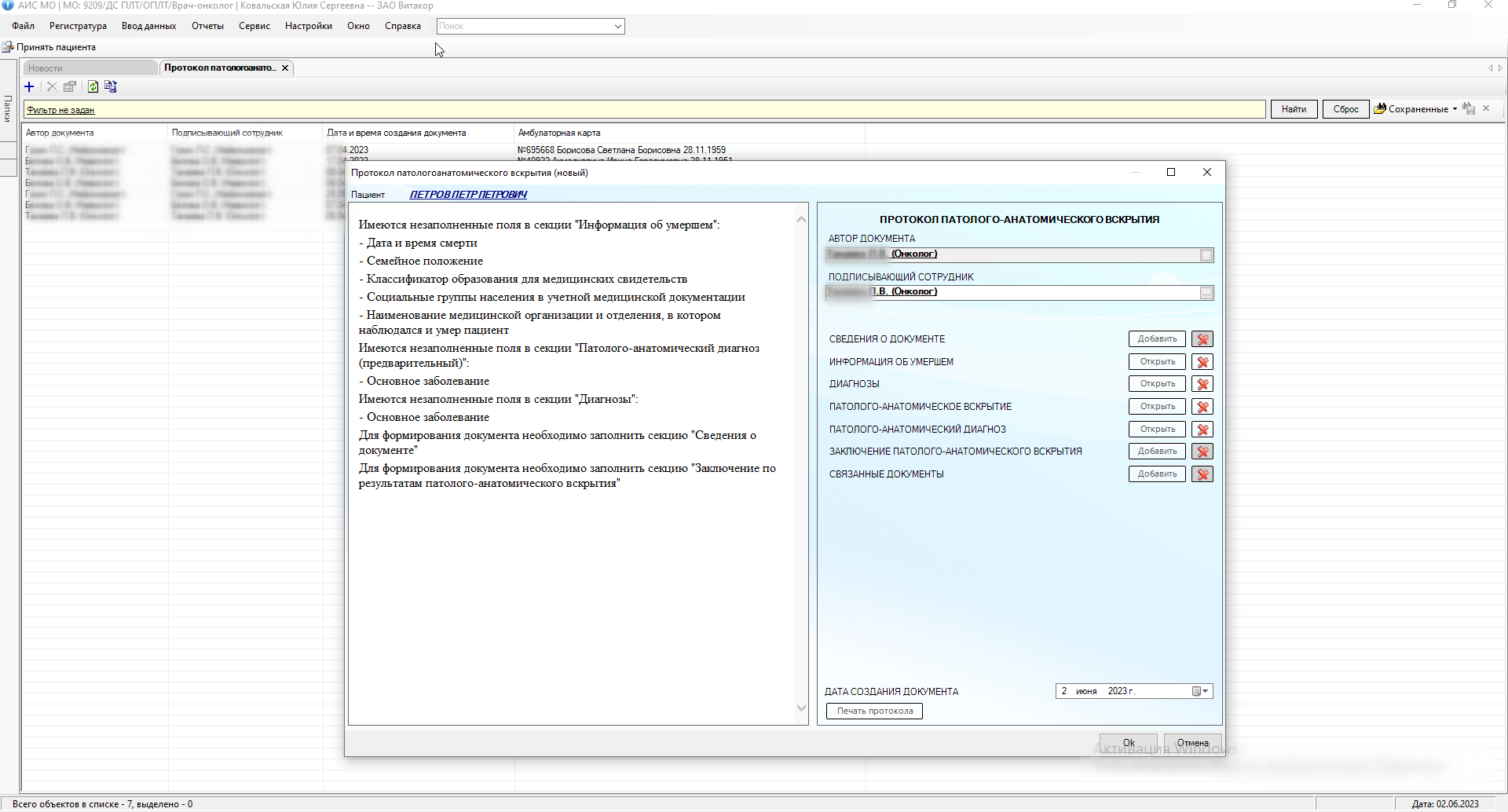Image resolution: width=1508 pixels, height=812 pixels.
Task: Sort by Подписывающий сотрудник column header
Action: (245, 133)
